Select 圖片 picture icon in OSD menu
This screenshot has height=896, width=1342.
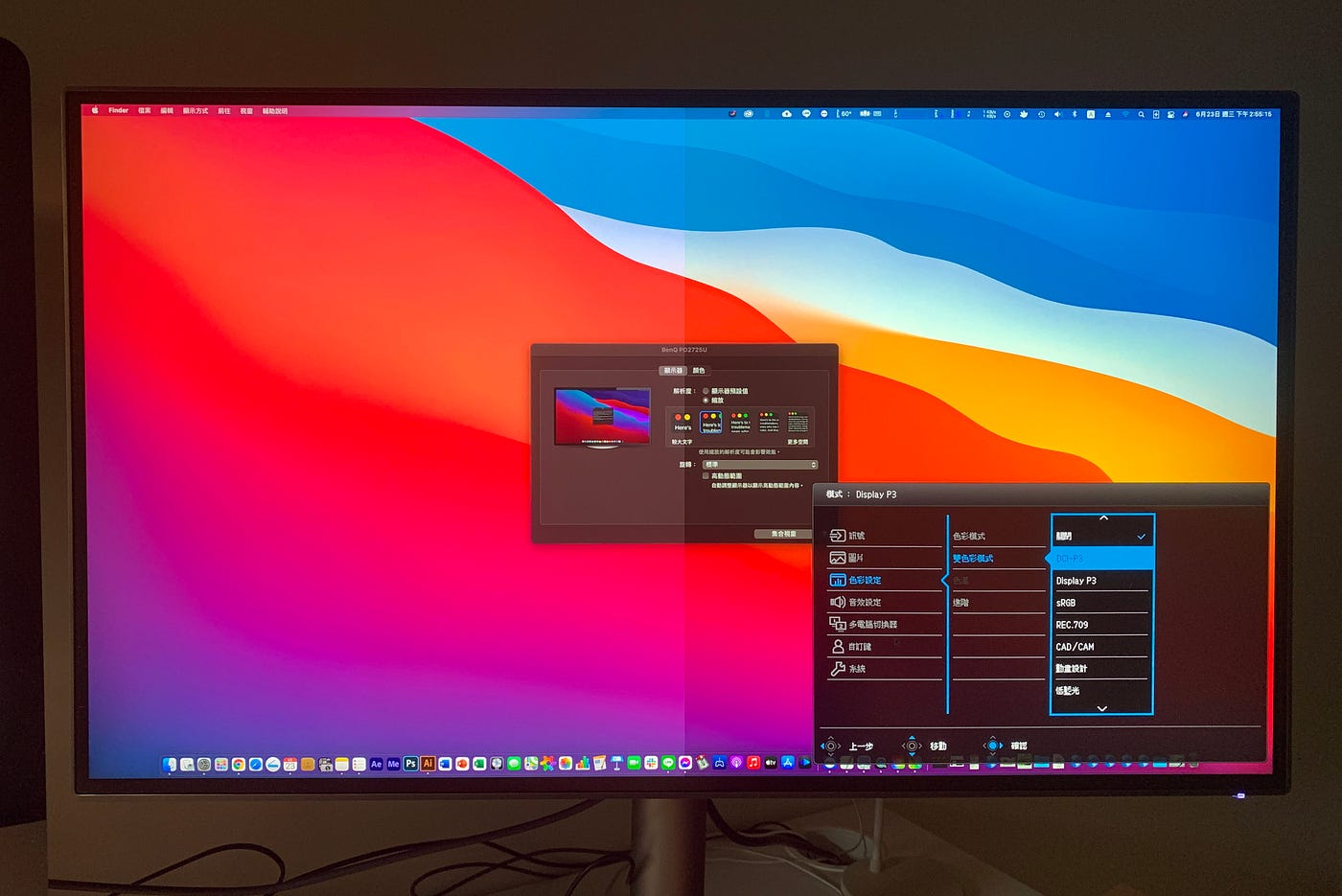click(837, 558)
